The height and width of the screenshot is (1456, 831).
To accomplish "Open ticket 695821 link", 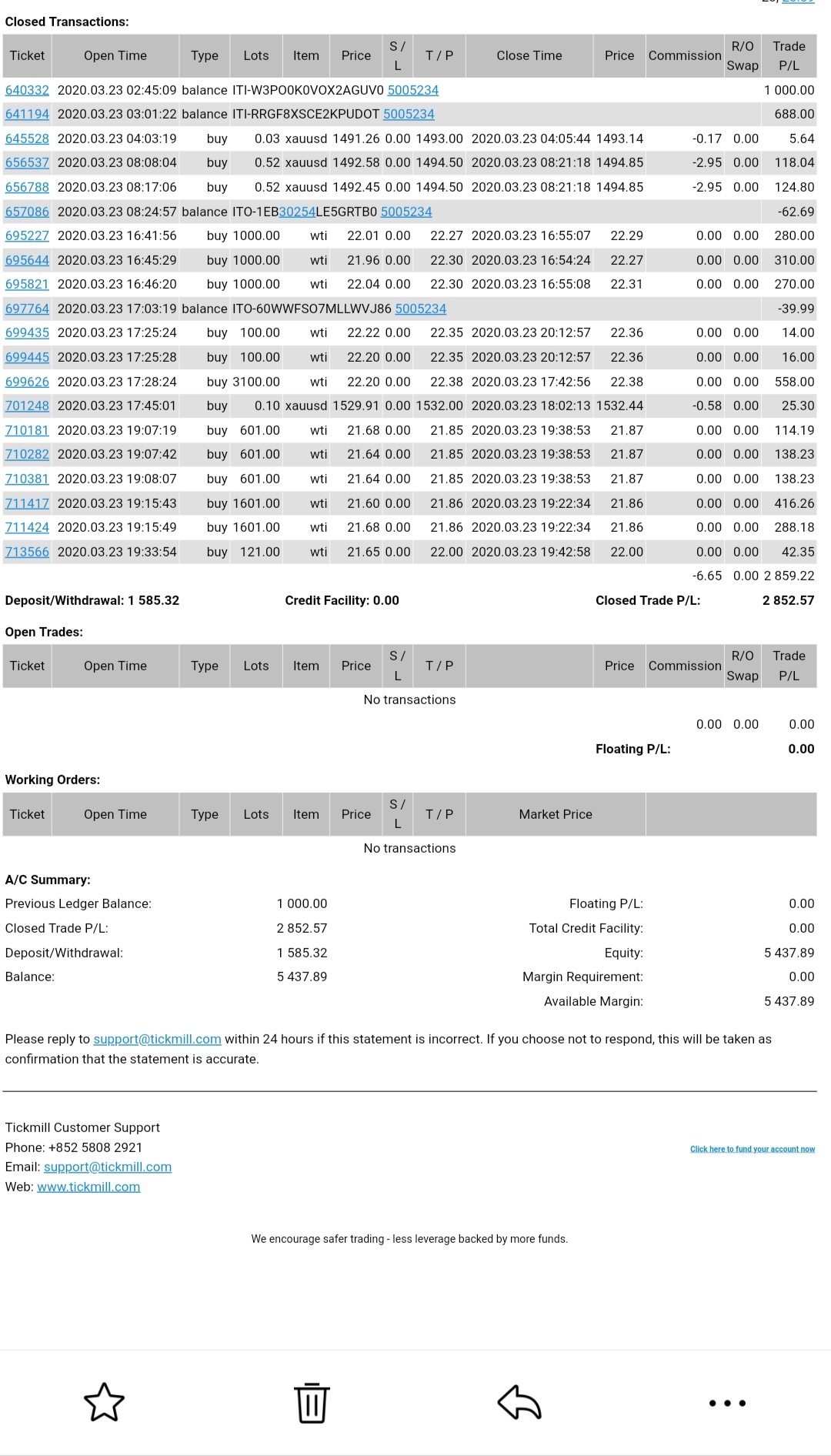I will pos(27,284).
